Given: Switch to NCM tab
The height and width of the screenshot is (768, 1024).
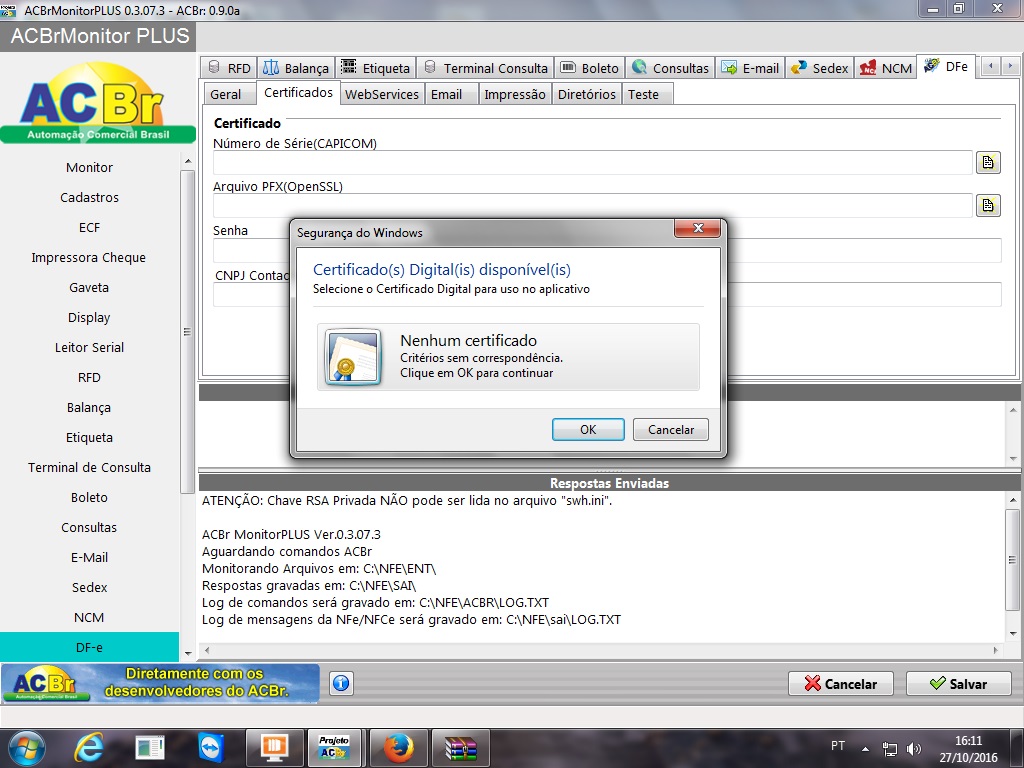Looking at the screenshot, I should point(886,68).
